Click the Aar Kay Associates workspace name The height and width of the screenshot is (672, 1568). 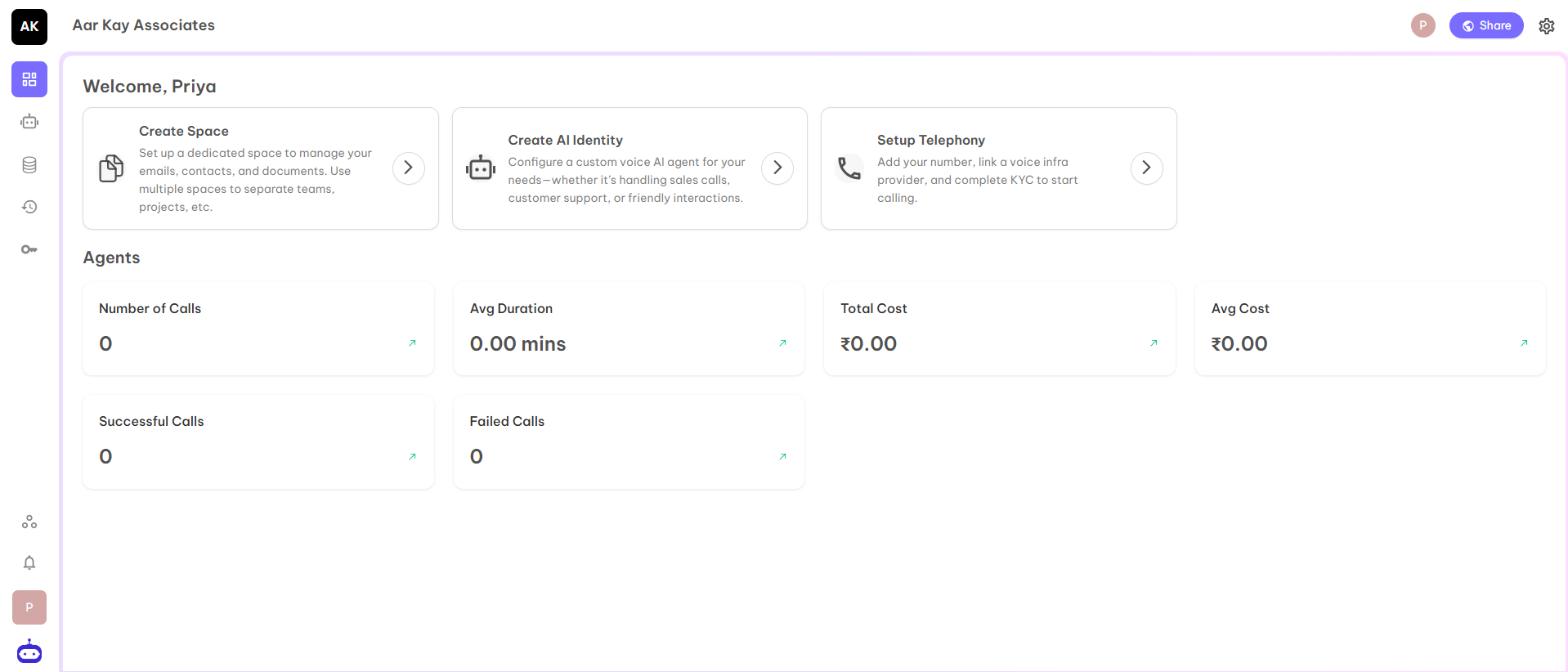click(x=144, y=25)
